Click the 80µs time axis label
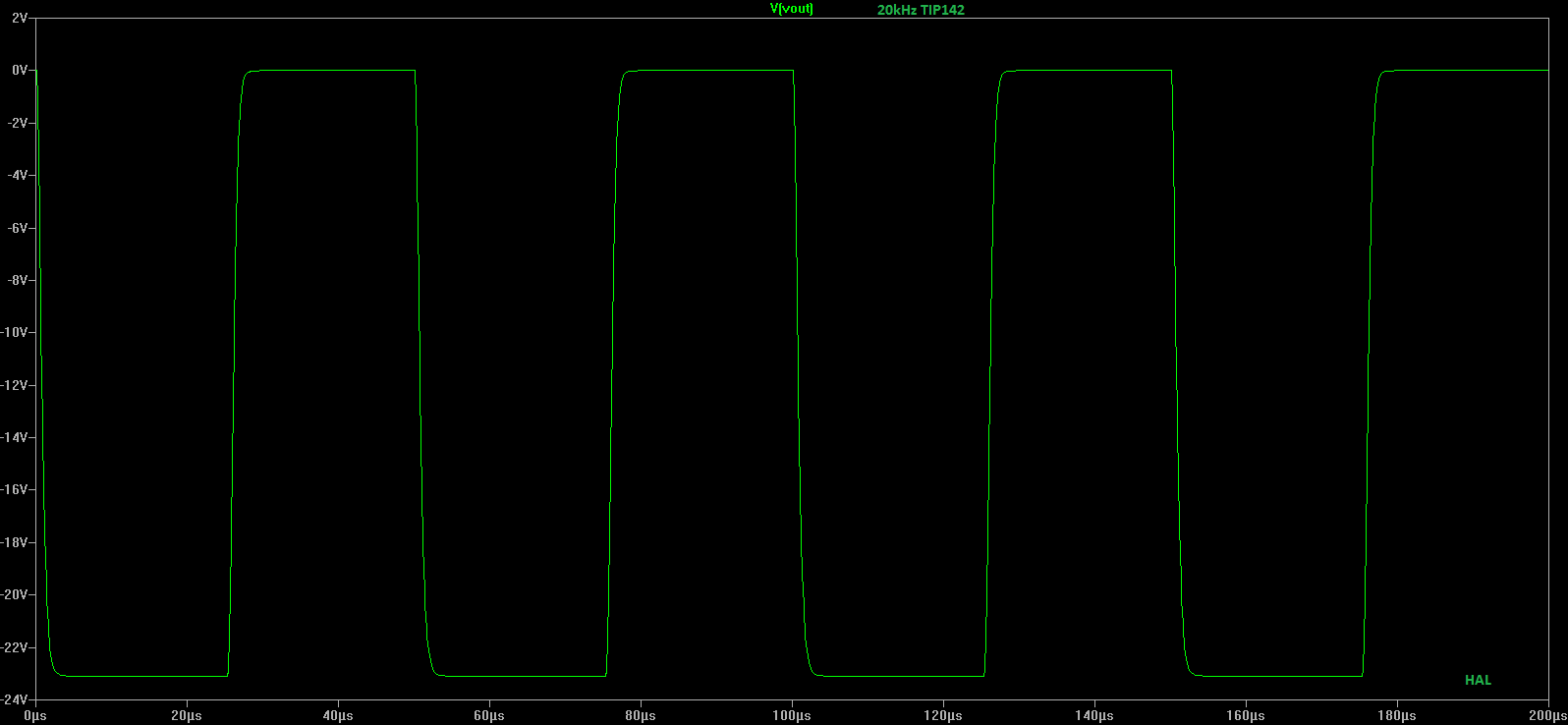Image resolution: width=1568 pixels, height=725 pixels. 641,716
